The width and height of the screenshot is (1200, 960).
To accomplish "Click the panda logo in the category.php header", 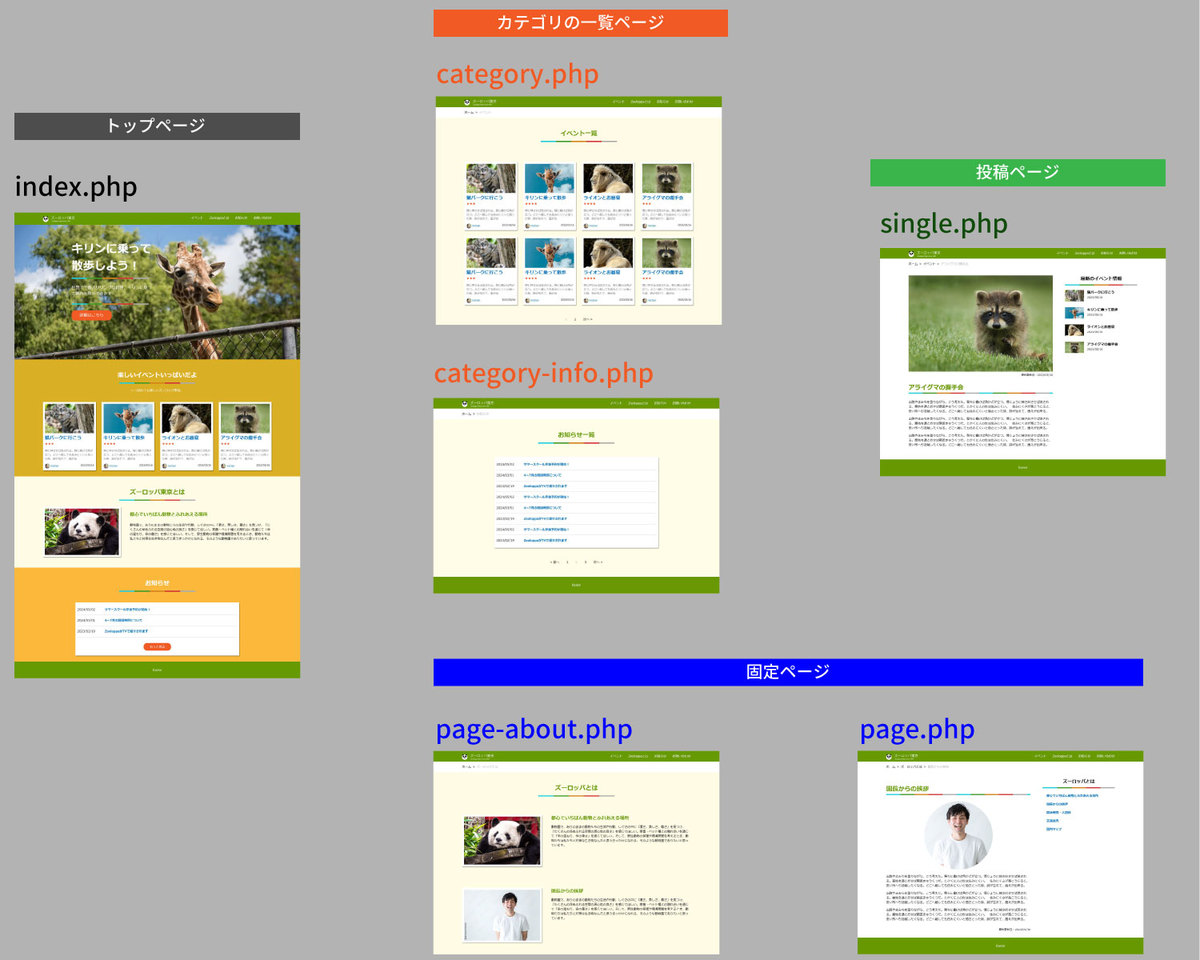I will 467,102.
